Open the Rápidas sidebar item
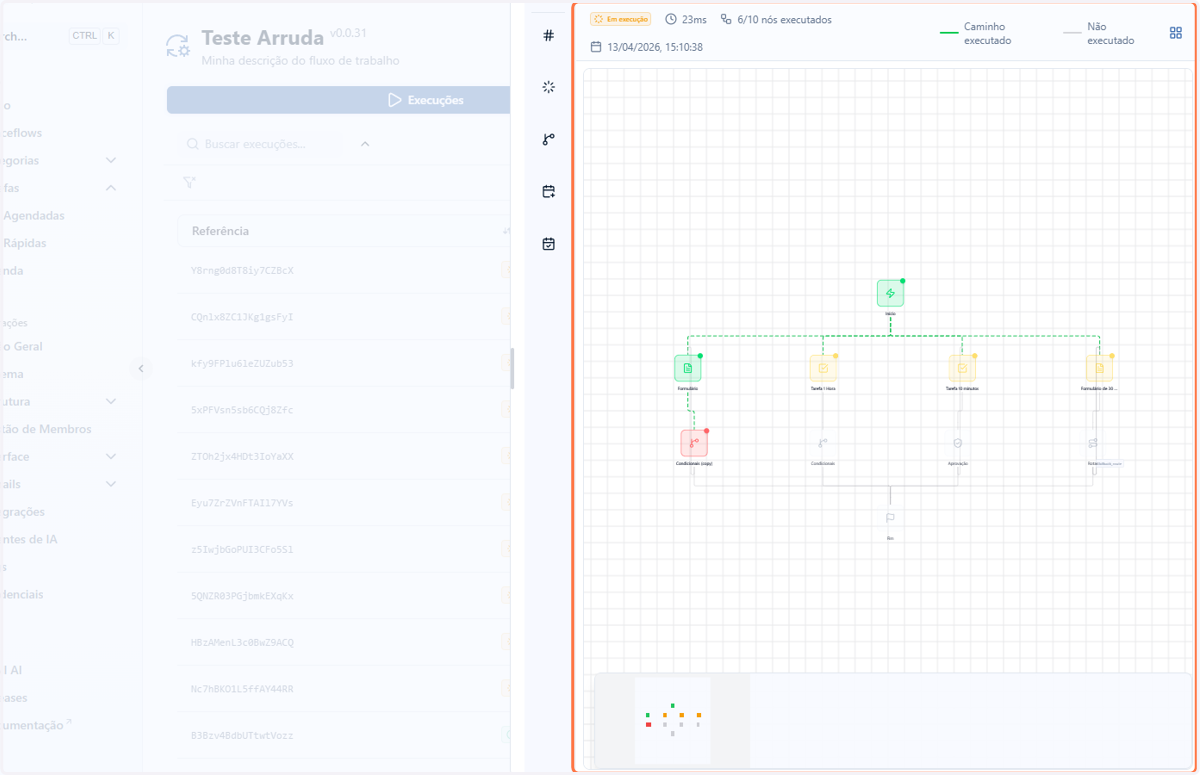The image size is (1200, 775). coord(24,243)
